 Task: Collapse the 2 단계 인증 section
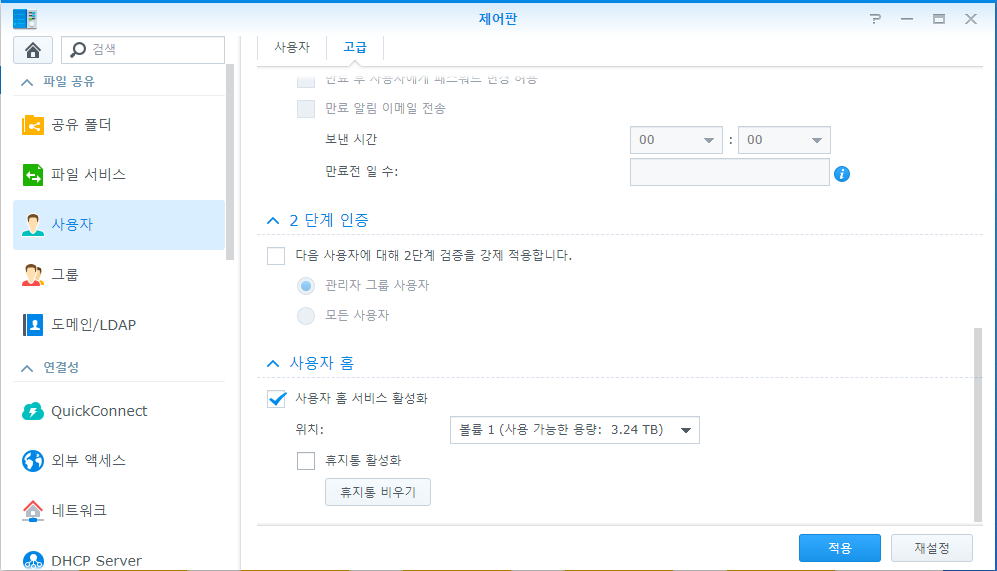[x=273, y=221]
